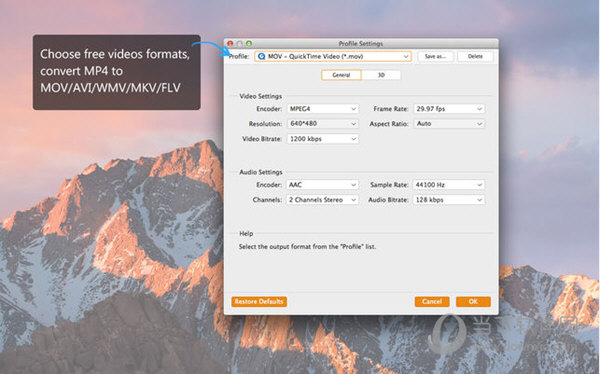Click the Help section heading

pos(246,234)
